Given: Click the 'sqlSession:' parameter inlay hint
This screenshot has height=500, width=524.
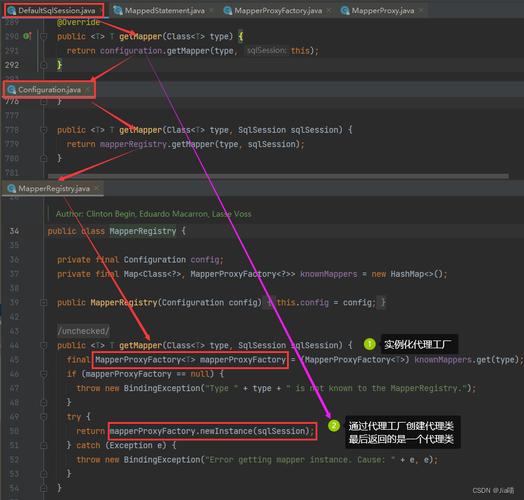Looking at the screenshot, I should [x=266, y=50].
